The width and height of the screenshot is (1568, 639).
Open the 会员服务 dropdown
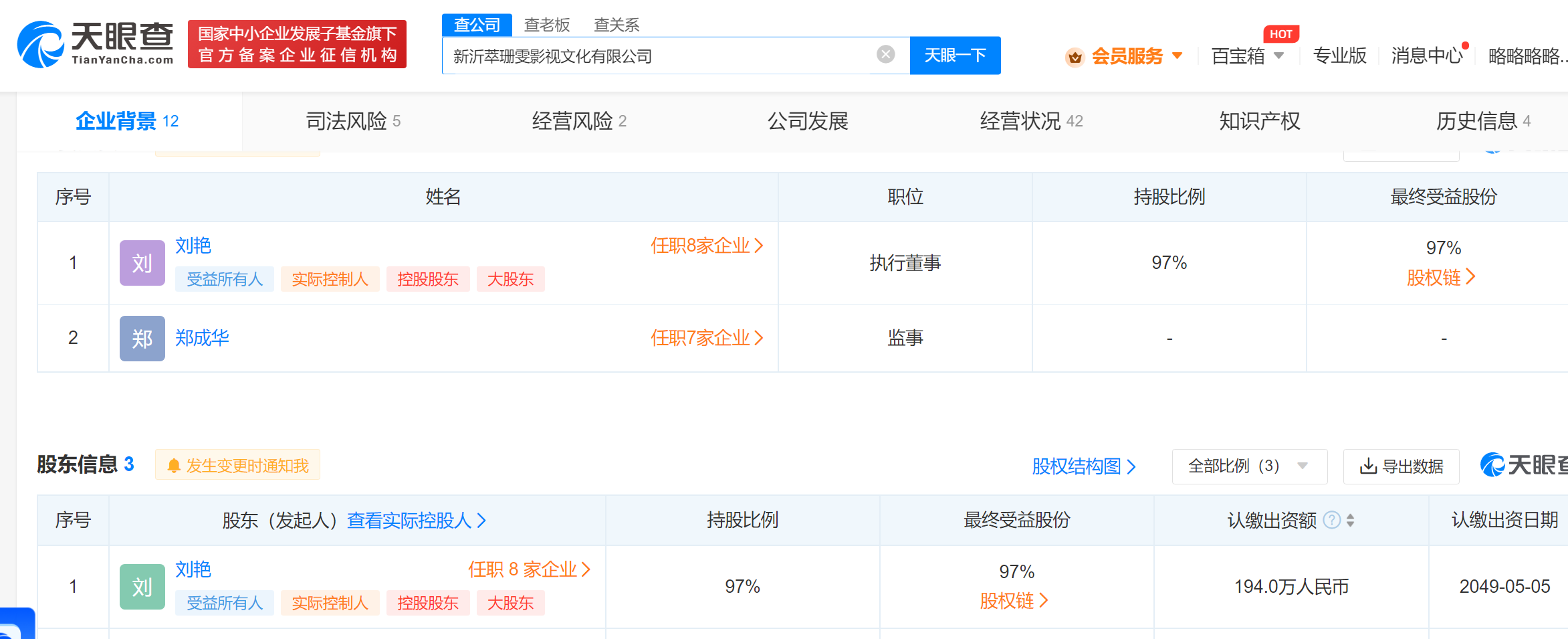pyautogui.click(x=1137, y=56)
